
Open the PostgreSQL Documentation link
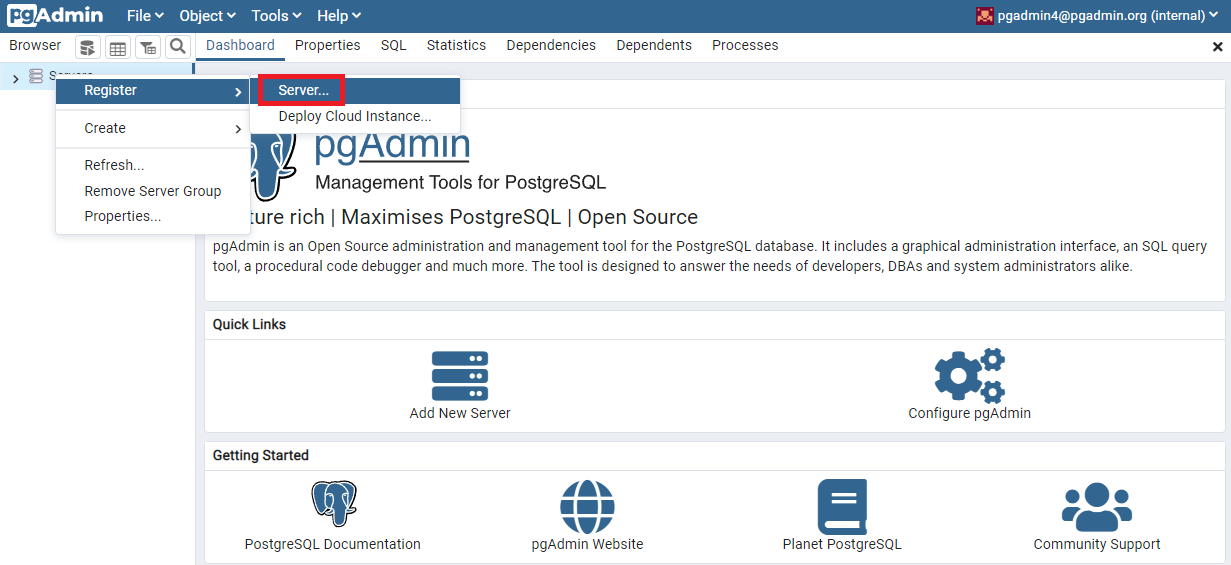tap(333, 544)
